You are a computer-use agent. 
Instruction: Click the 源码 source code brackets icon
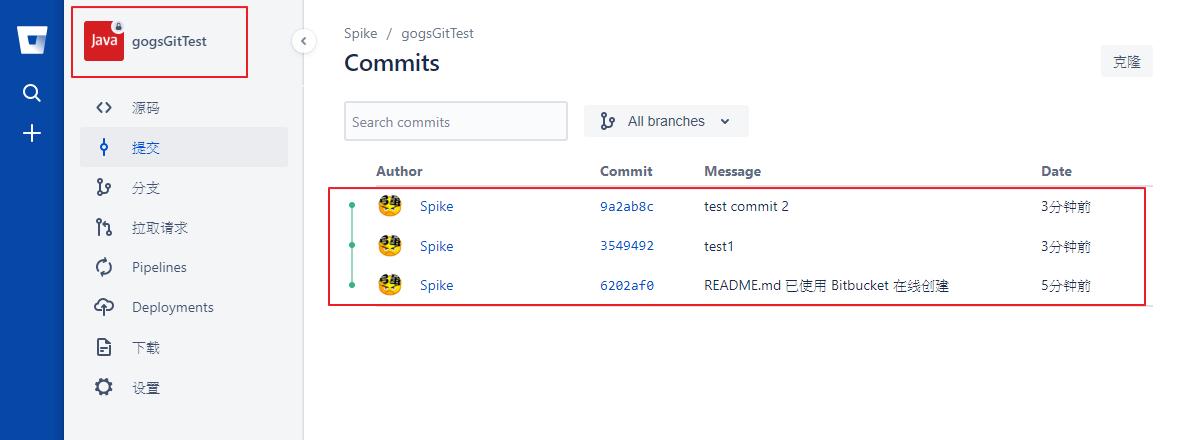(104, 108)
